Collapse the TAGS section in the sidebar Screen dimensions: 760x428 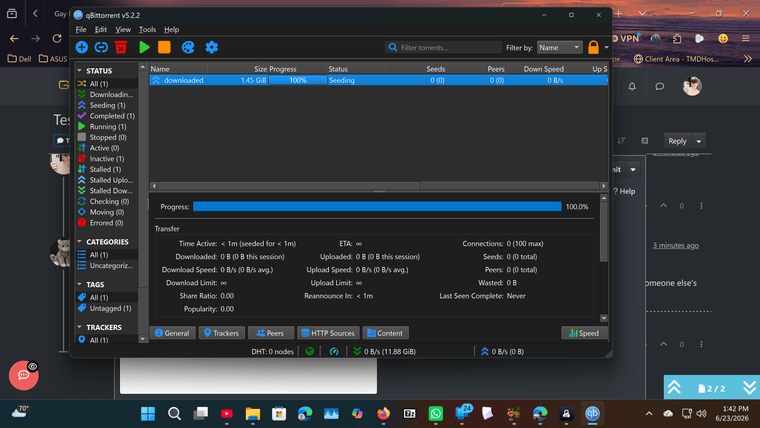tap(79, 284)
